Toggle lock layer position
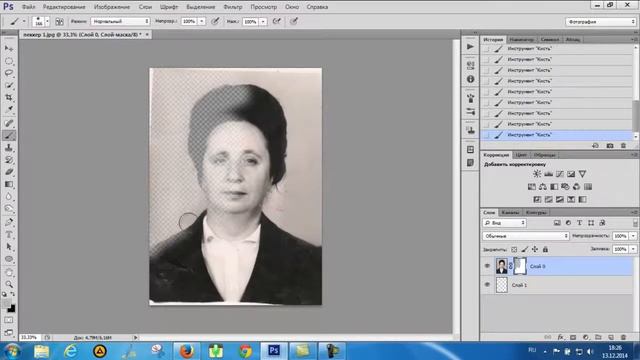This screenshot has width=640, height=360. pyautogui.click(x=535, y=249)
